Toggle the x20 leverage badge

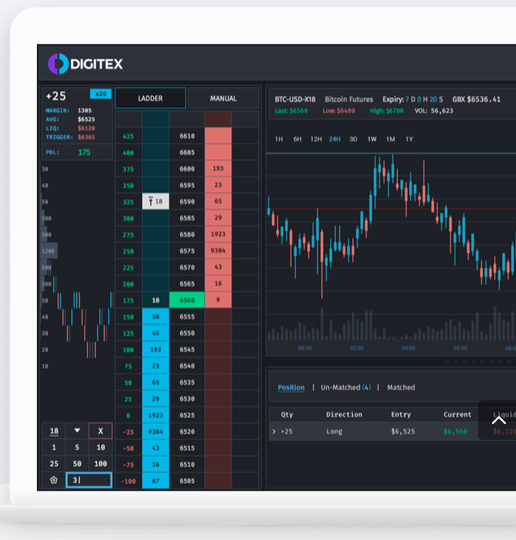click(x=101, y=94)
